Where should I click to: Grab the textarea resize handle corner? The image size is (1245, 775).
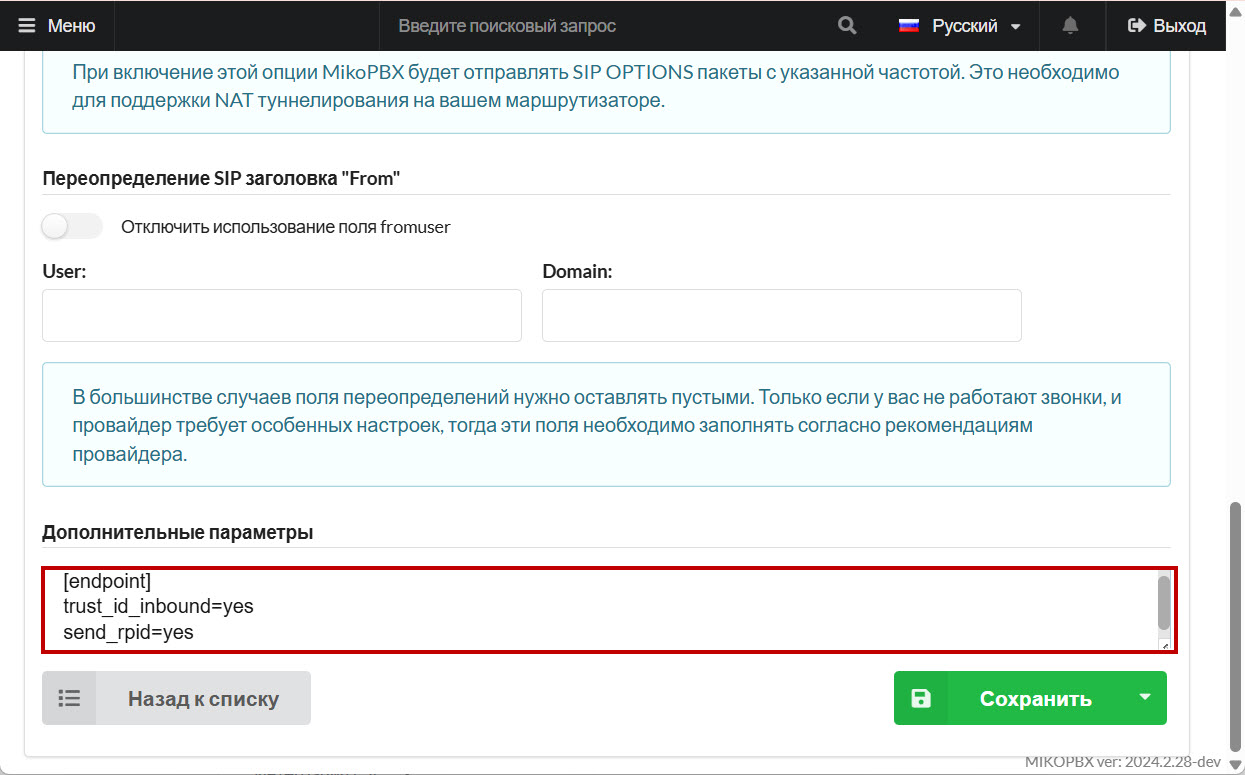[1163, 646]
